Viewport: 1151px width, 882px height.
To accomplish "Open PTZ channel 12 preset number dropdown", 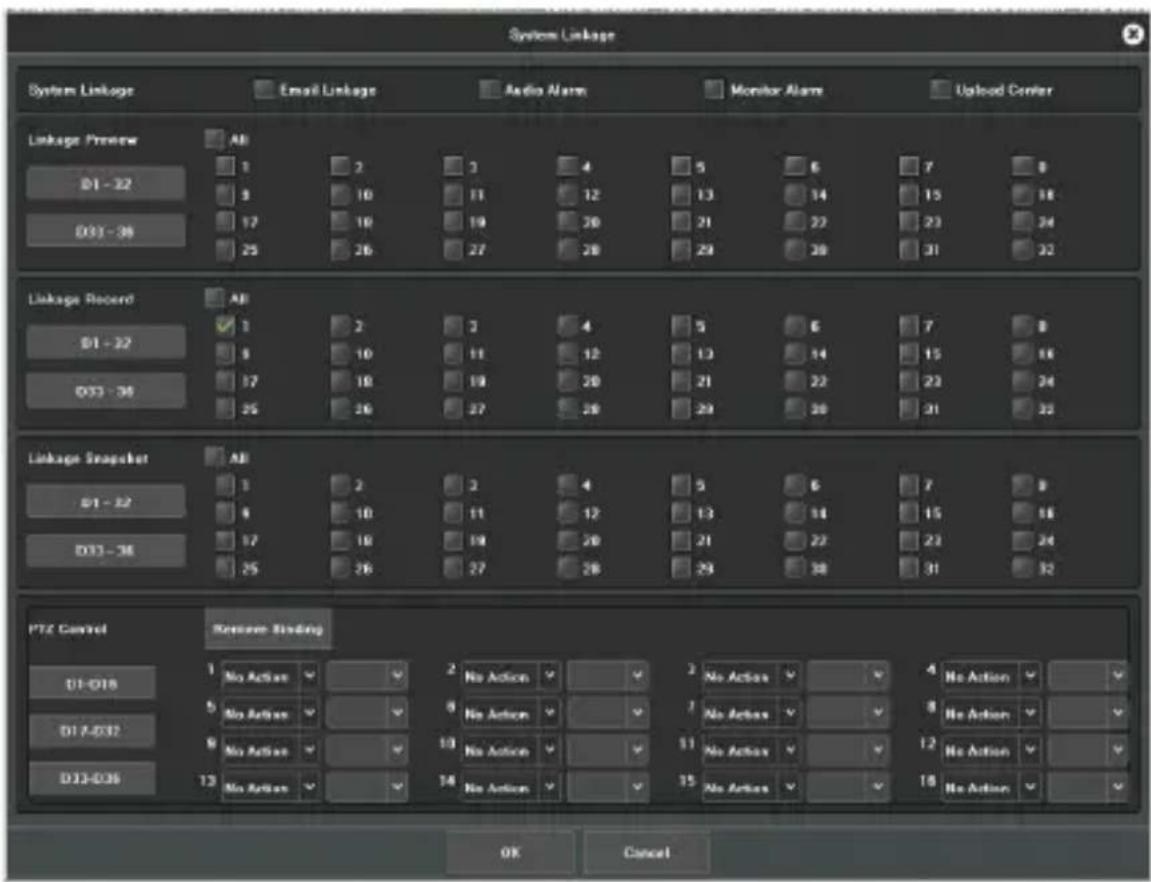I will (x=1088, y=751).
